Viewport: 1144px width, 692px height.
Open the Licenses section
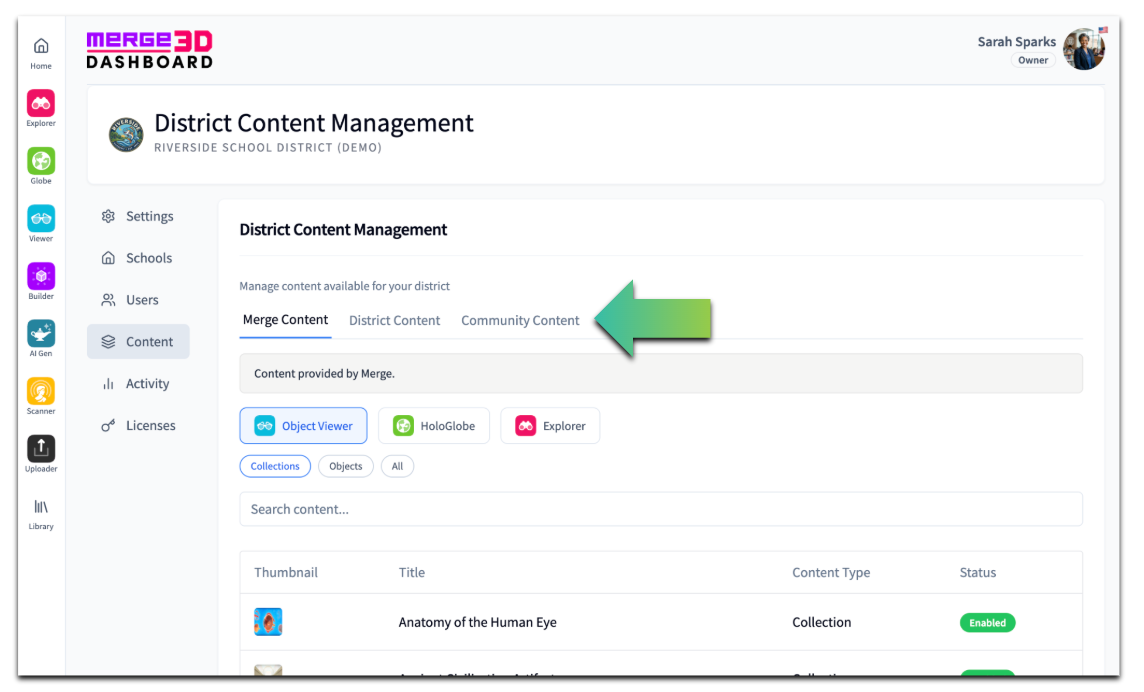tap(138, 426)
